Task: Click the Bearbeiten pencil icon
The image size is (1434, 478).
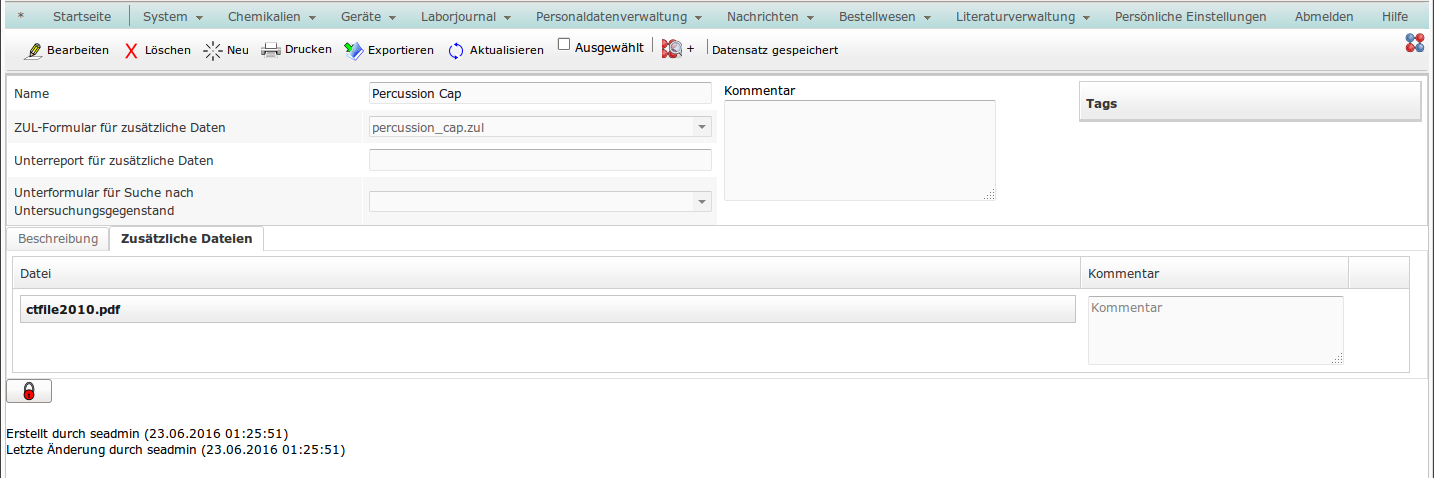Action: pos(33,51)
